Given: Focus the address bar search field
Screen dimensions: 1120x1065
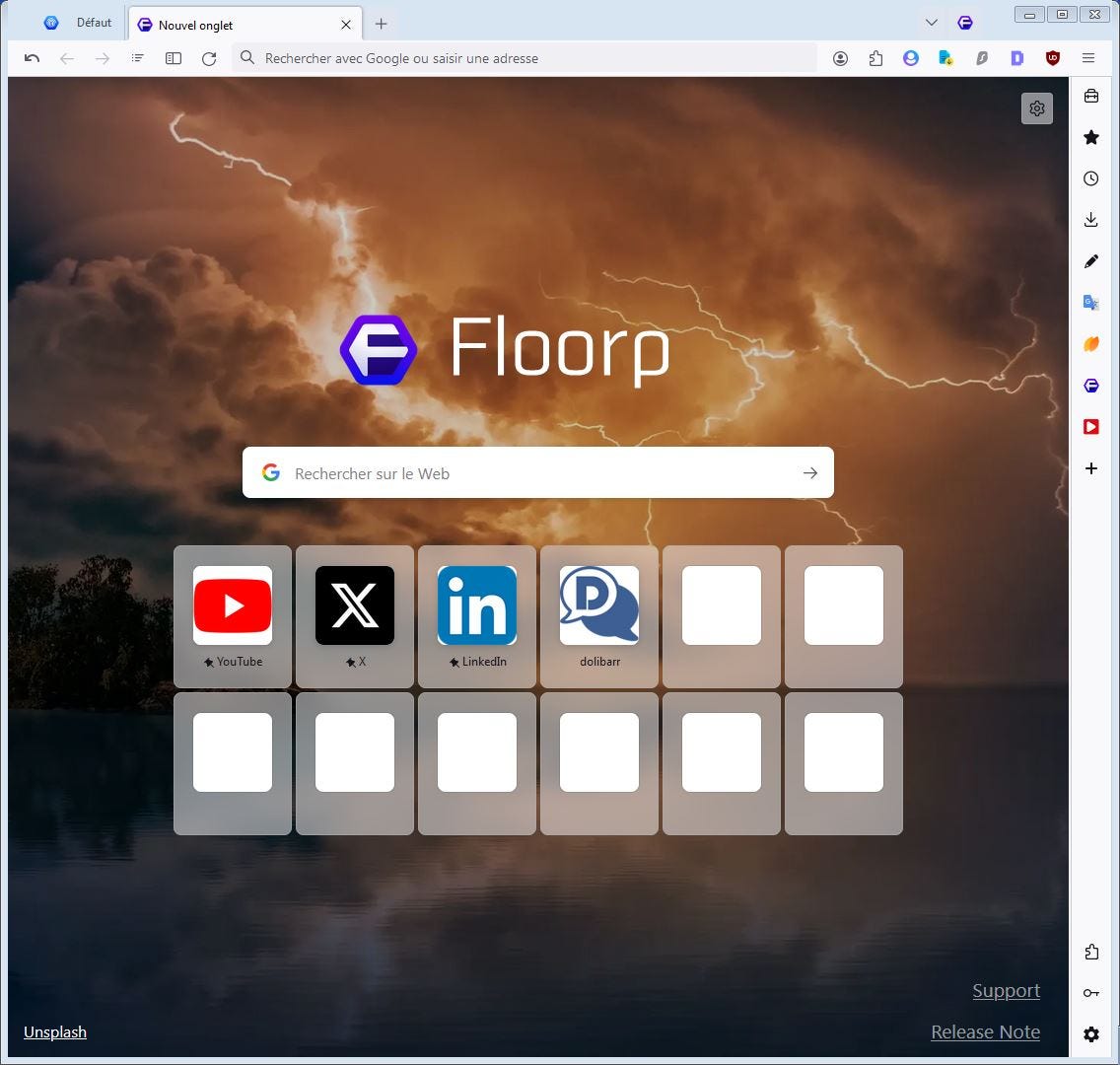Looking at the screenshot, I should pos(525,58).
